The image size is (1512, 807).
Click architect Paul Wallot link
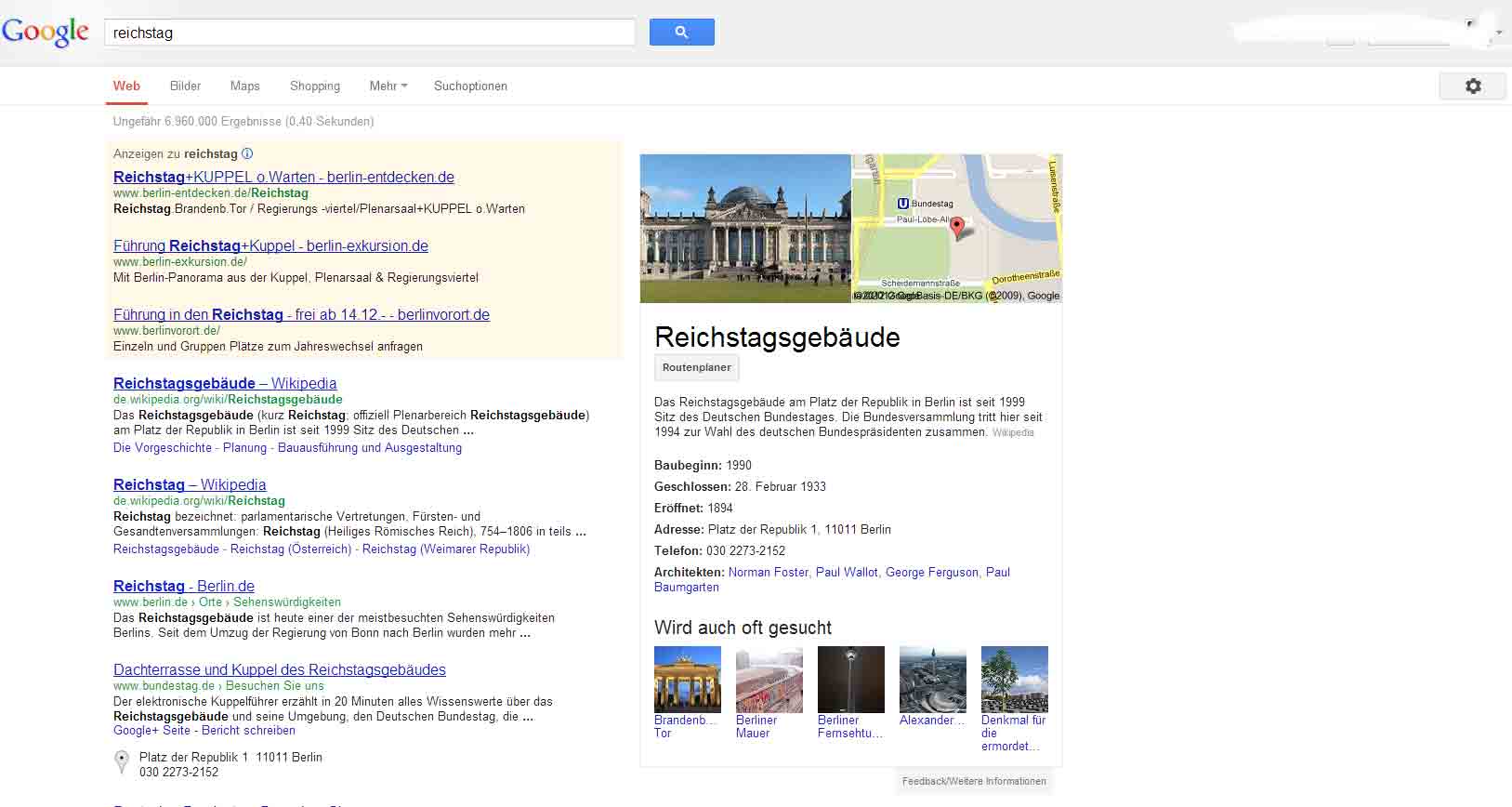click(x=847, y=572)
